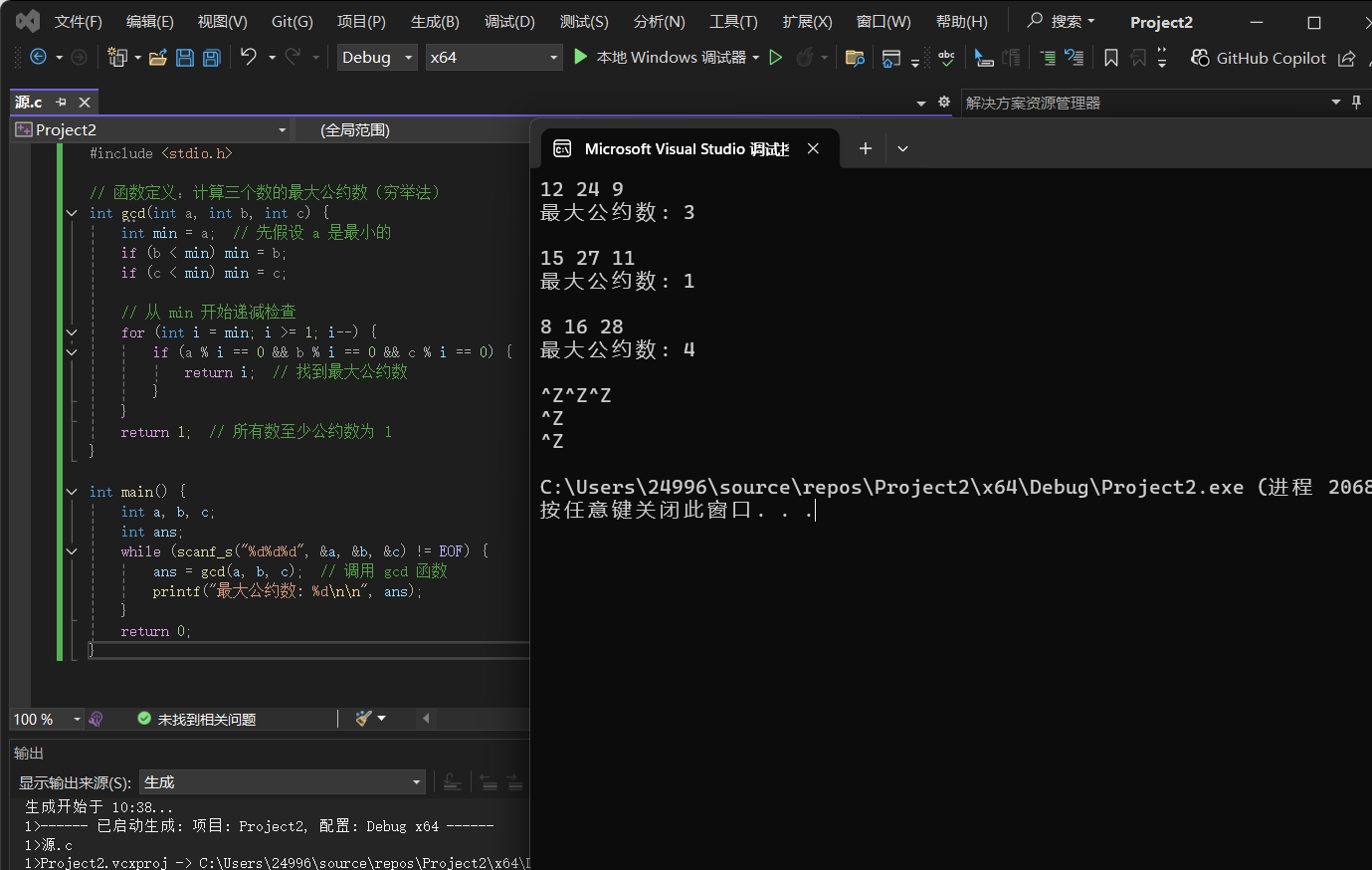Collapse the gcd function code block

(x=72, y=213)
